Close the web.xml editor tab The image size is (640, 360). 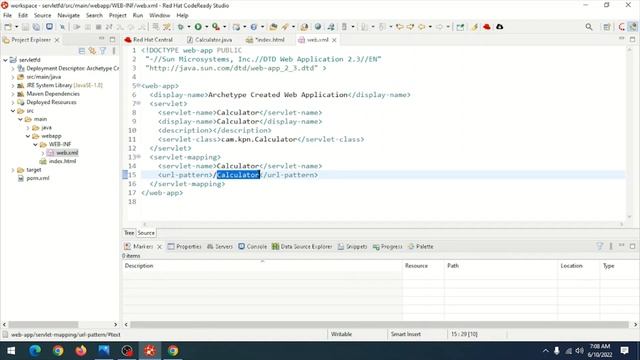click(334, 40)
